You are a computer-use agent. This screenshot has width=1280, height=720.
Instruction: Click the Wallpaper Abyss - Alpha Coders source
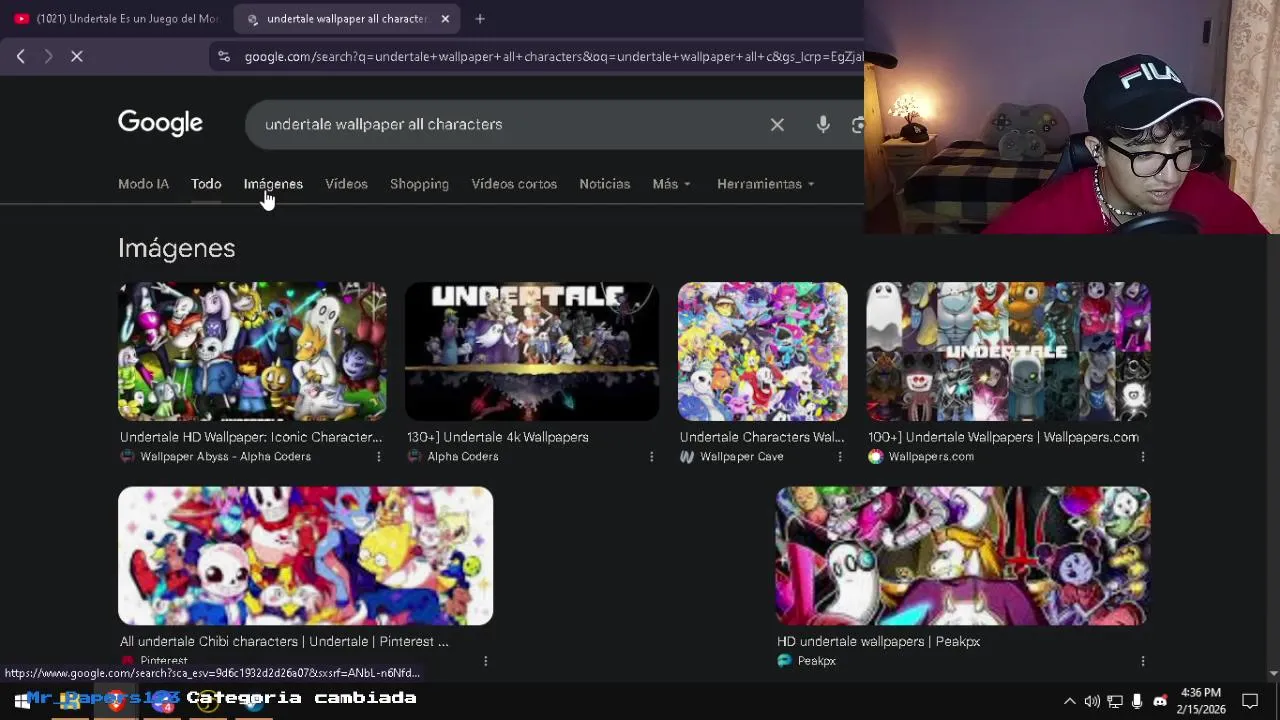[225, 457]
